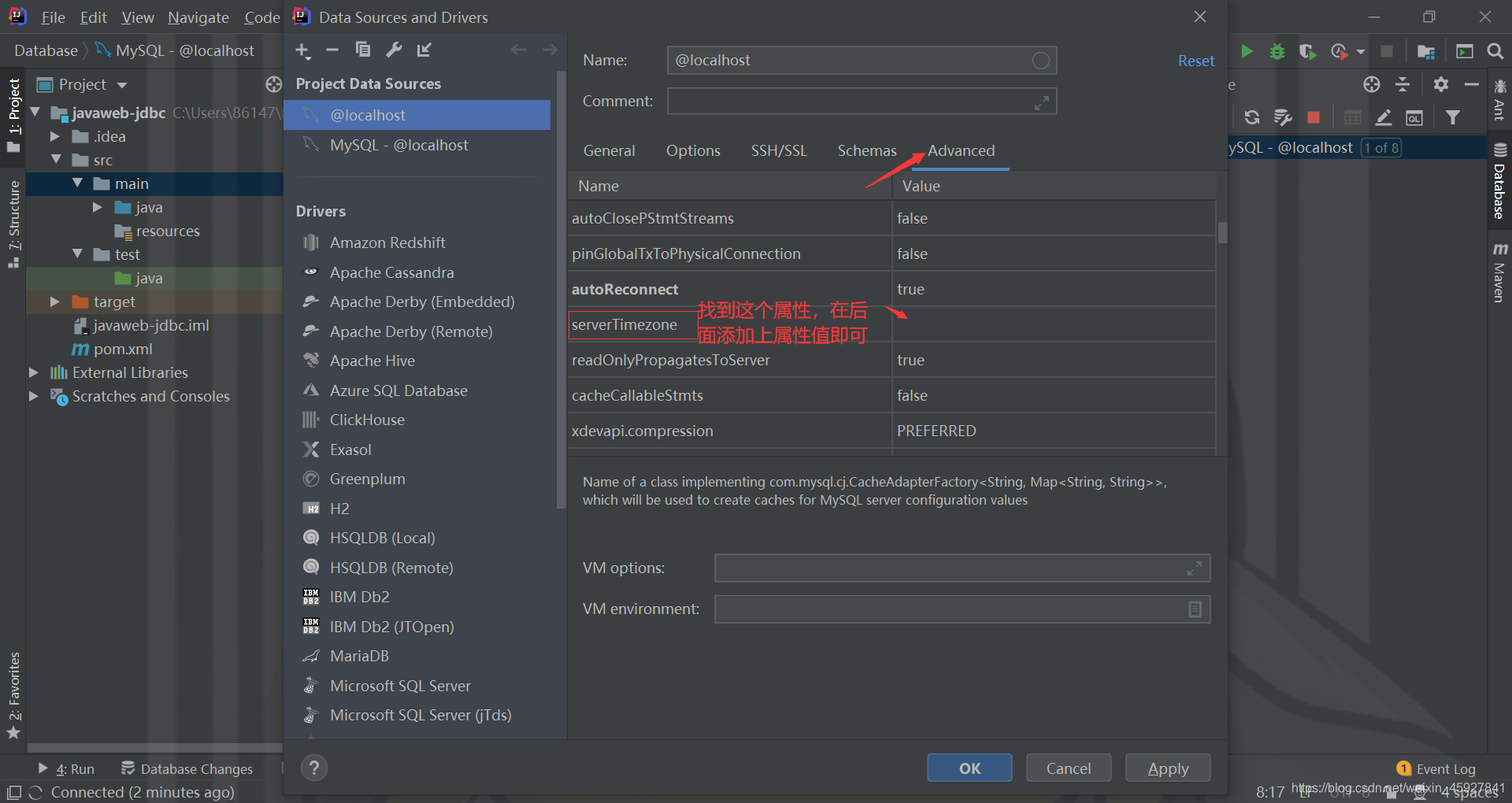Expand the Comment field with the expand icon

tap(1041, 102)
